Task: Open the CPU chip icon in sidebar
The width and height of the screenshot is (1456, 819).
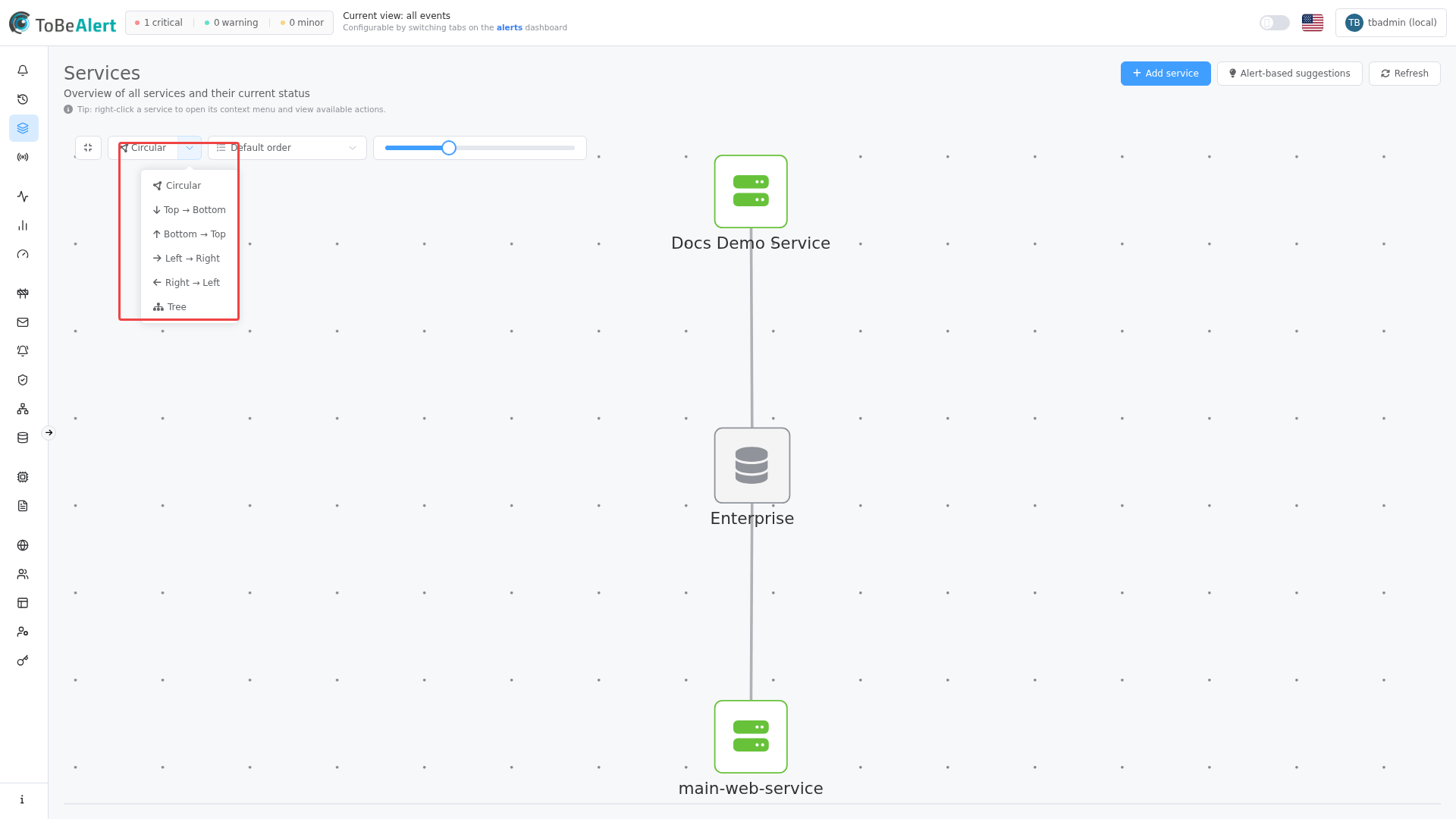Action: (x=23, y=477)
